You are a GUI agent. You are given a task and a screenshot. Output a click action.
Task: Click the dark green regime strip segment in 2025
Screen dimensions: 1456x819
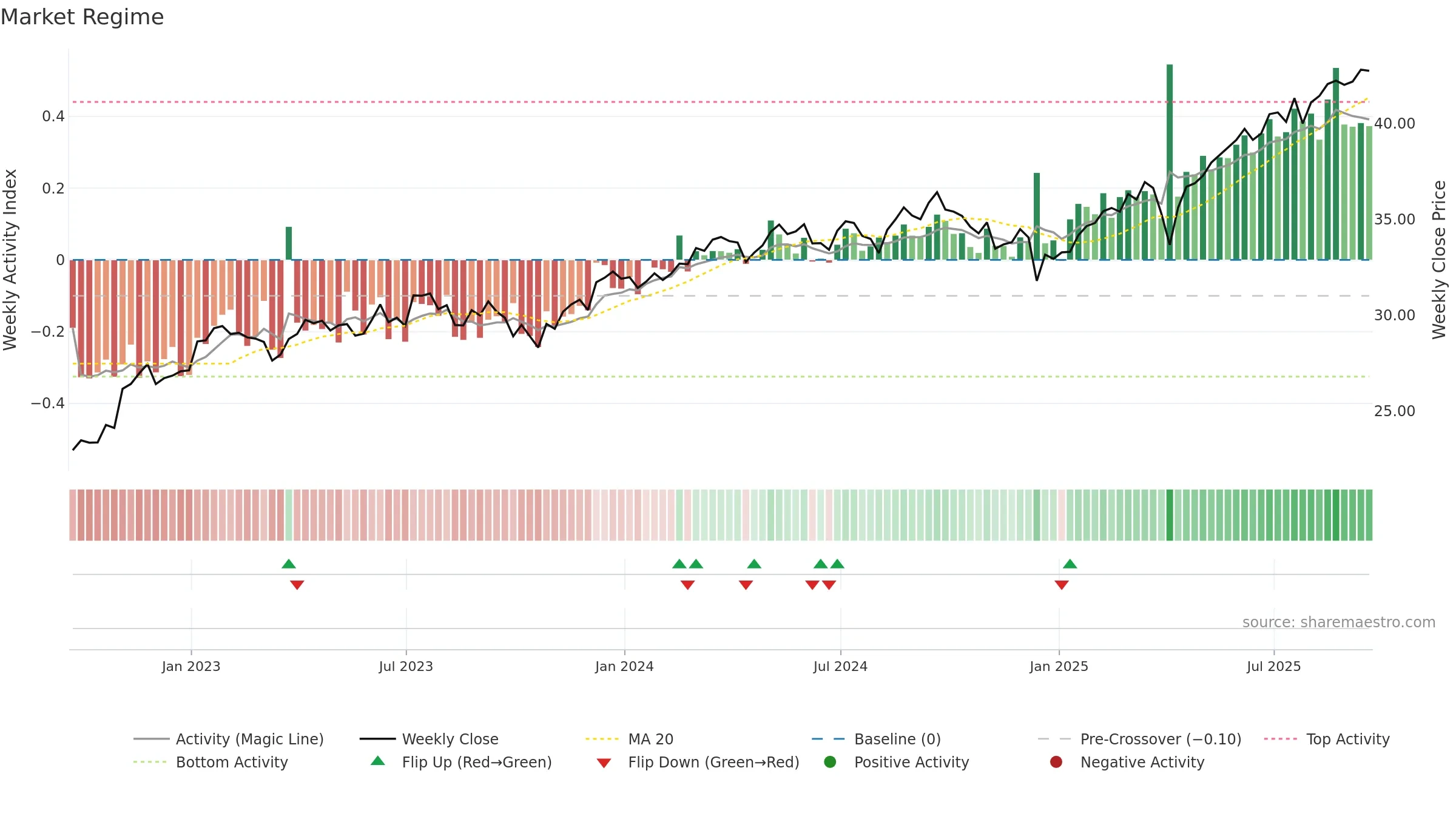(1170, 515)
